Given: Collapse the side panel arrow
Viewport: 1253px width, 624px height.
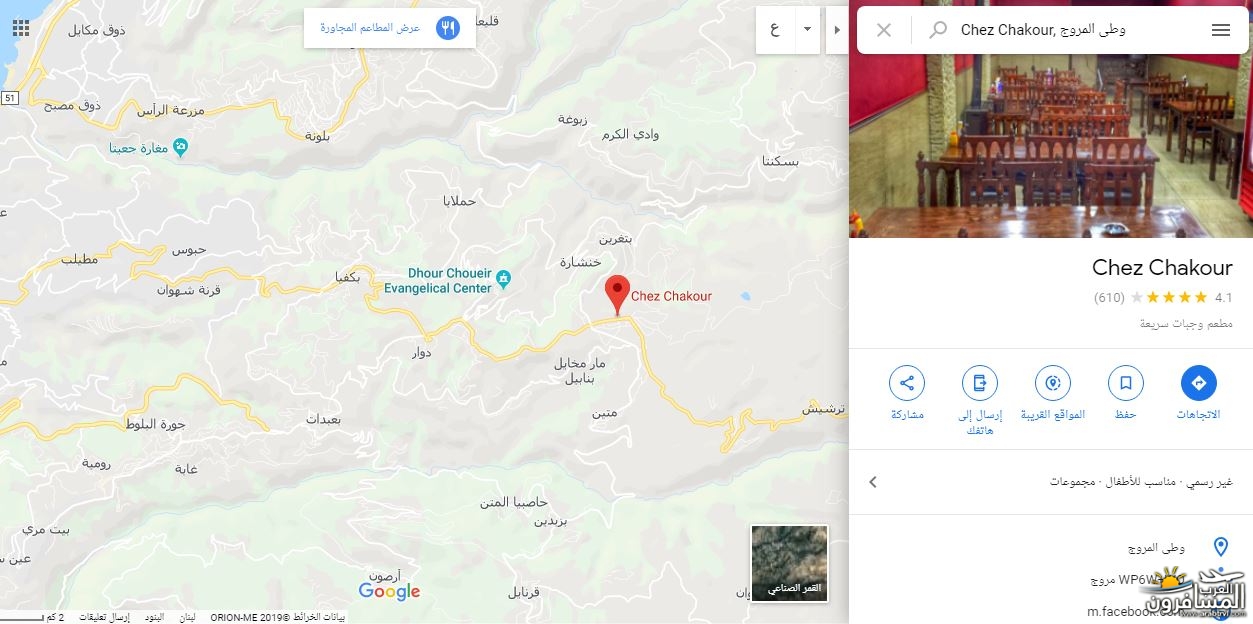Looking at the screenshot, I should tap(837, 30).
